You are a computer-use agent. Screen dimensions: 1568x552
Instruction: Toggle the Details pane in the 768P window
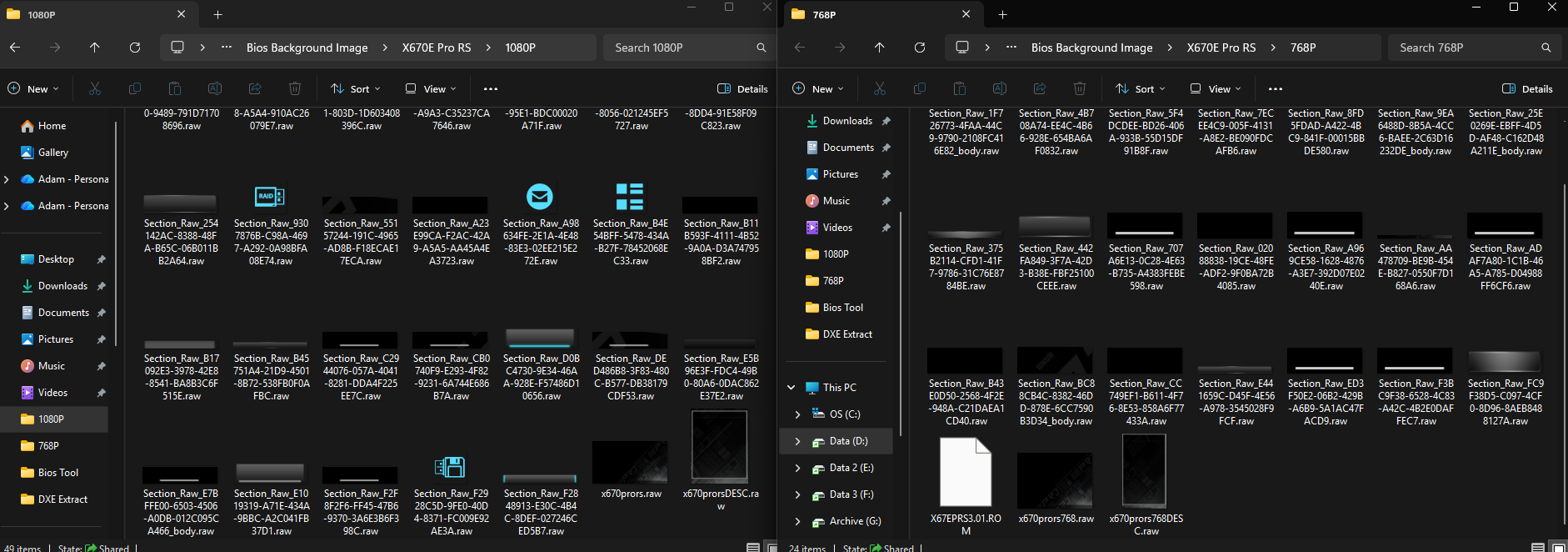[x=1527, y=88]
